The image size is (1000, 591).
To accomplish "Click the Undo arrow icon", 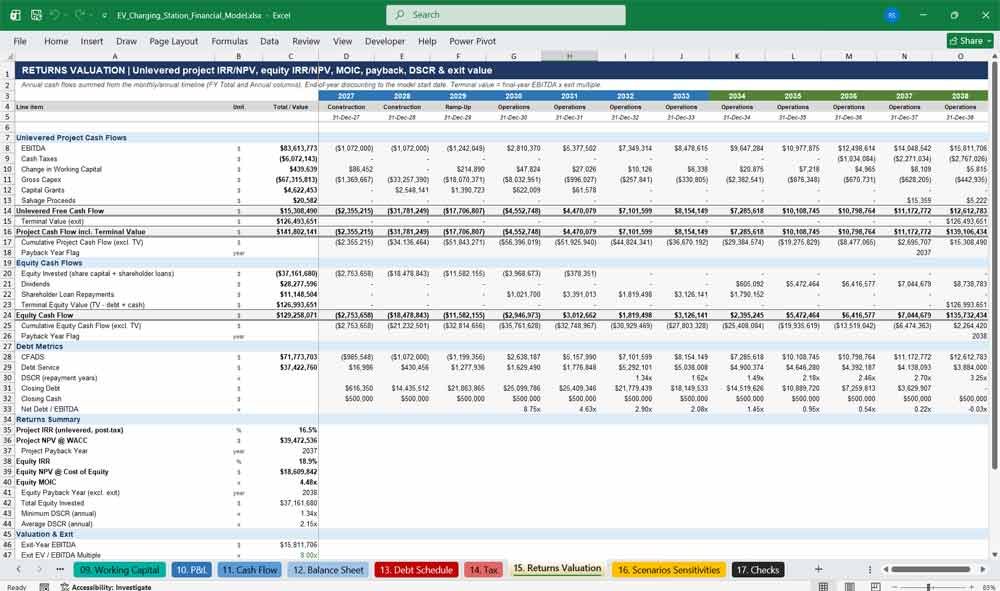I will [x=54, y=15].
